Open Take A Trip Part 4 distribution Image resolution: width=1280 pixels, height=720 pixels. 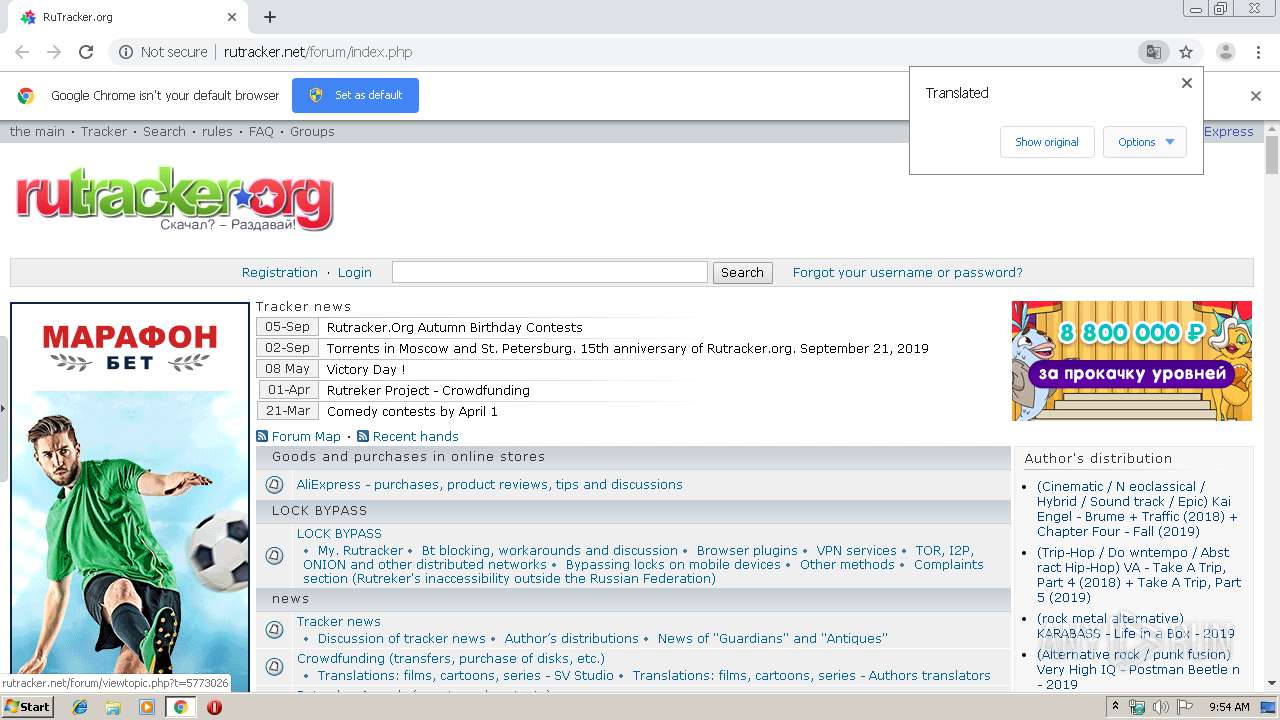(x=1139, y=575)
